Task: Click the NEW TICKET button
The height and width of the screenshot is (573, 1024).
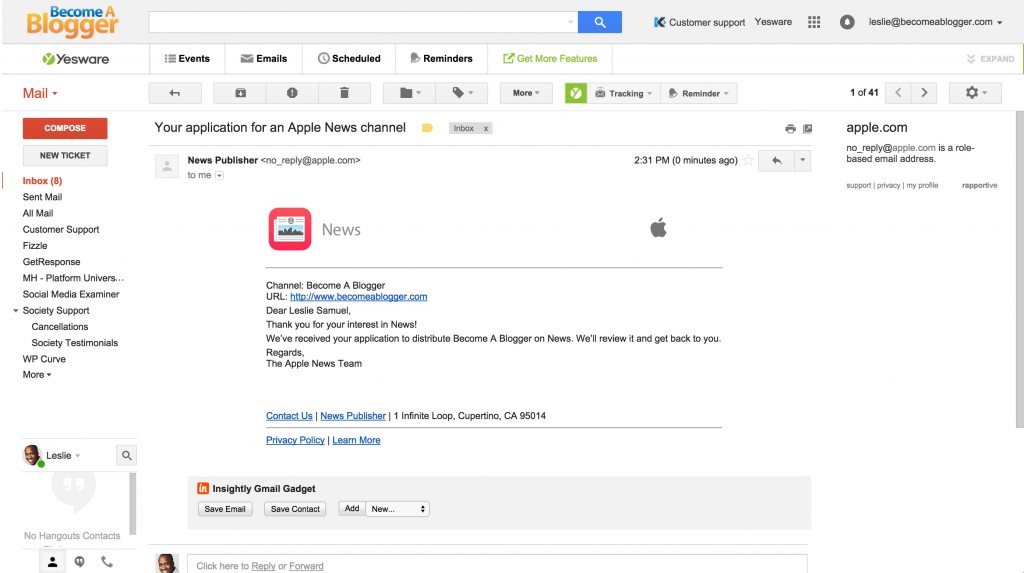Action: coord(65,156)
